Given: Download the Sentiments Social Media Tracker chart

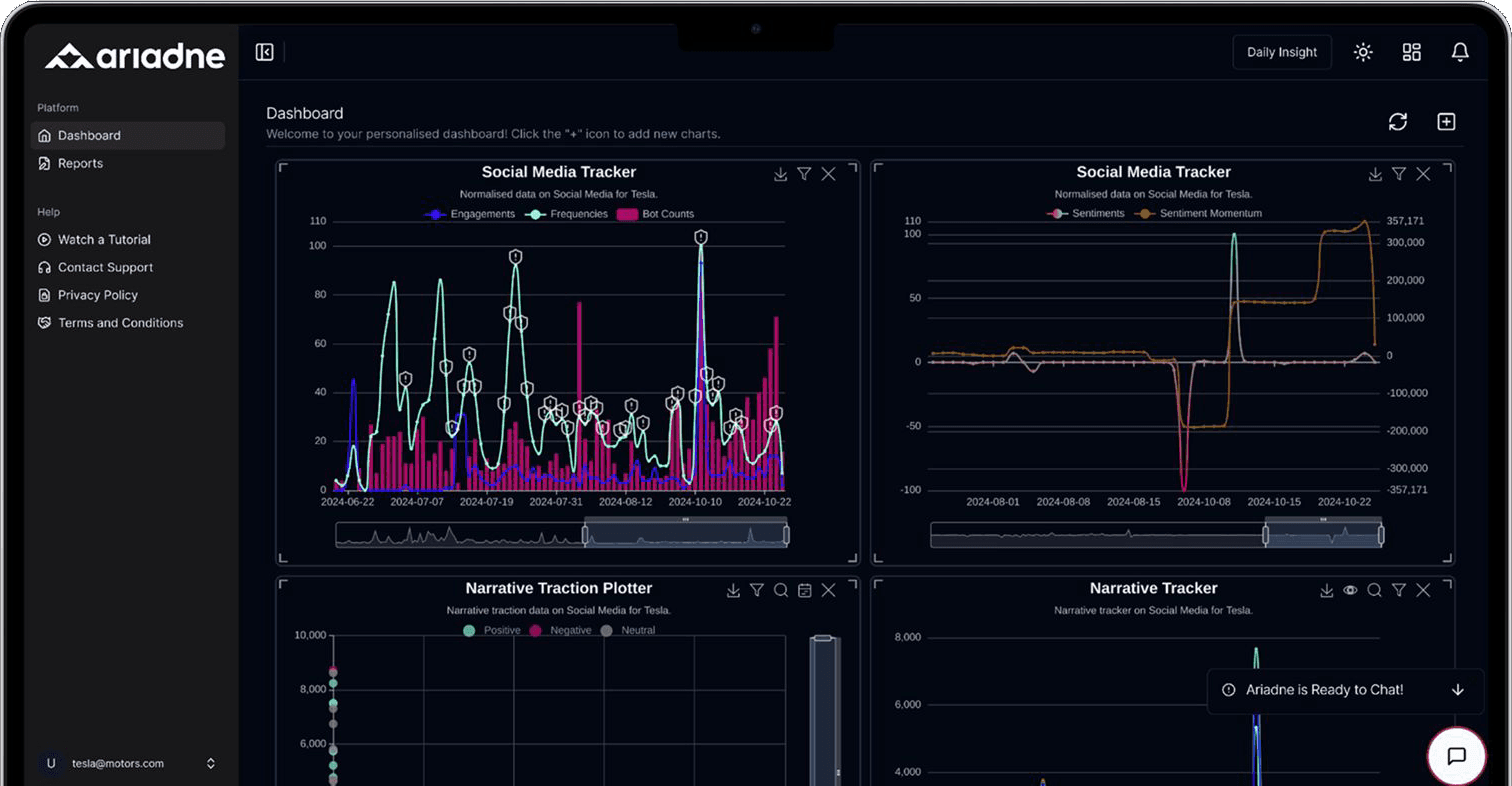Looking at the screenshot, I should coord(1375,174).
